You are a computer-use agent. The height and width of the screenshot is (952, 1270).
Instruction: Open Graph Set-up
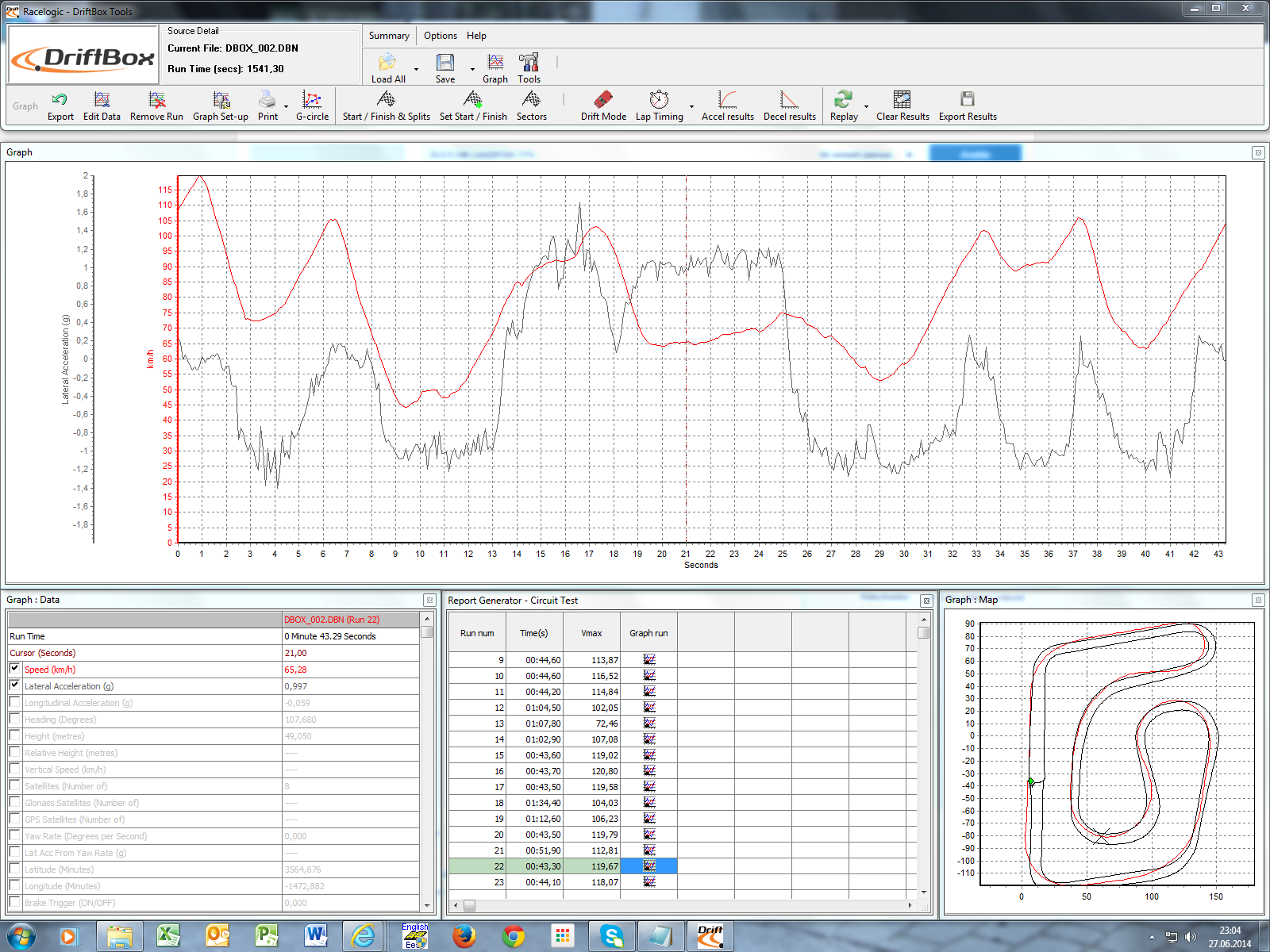(x=221, y=99)
